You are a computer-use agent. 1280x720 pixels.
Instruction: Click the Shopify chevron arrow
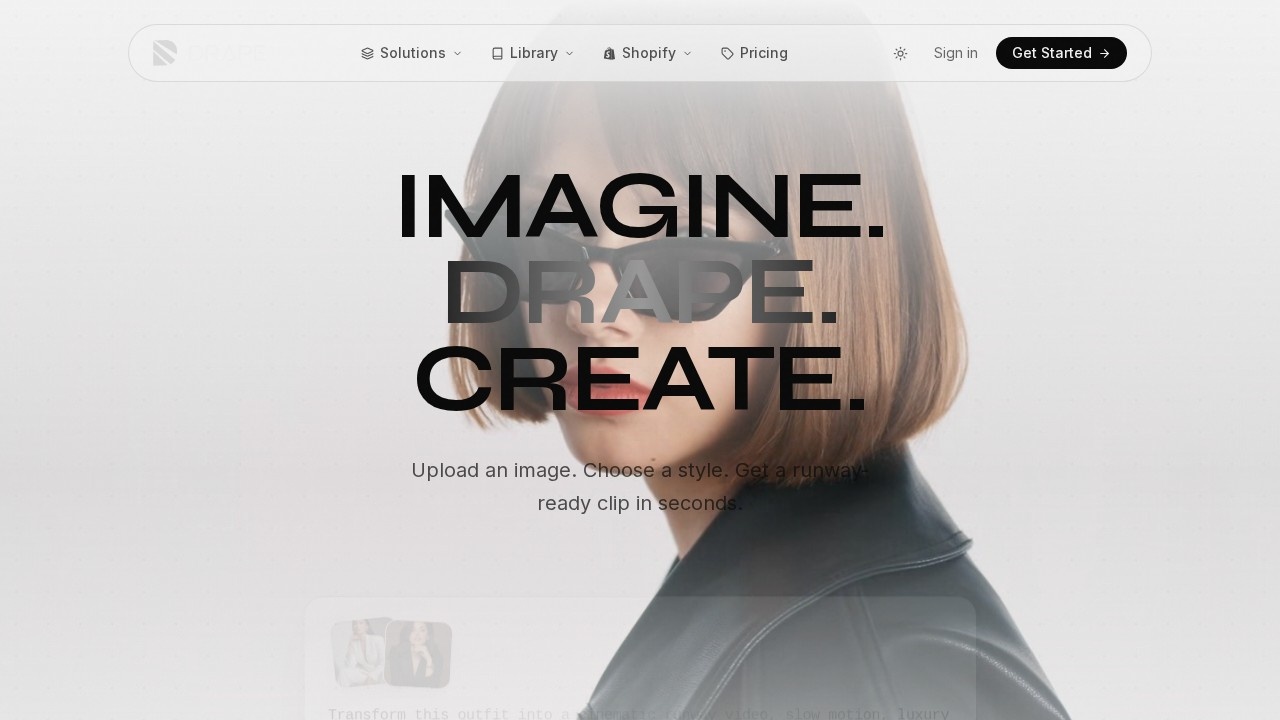click(x=687, y=53)
